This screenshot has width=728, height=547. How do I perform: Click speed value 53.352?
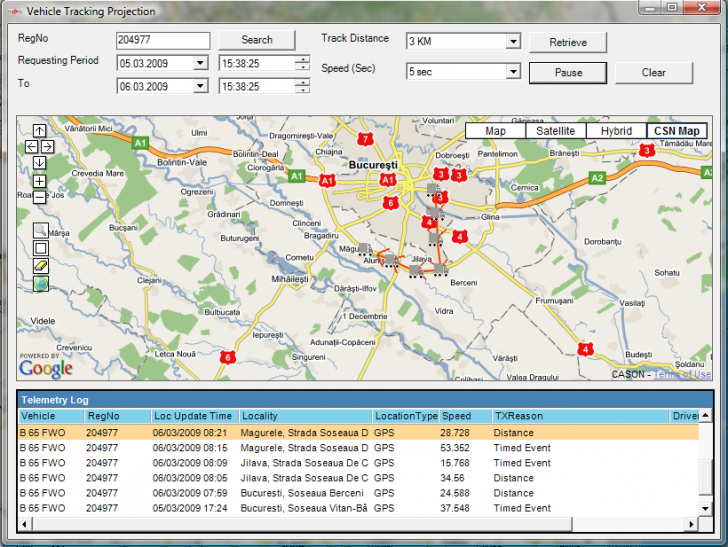click(x=455, y=448)
